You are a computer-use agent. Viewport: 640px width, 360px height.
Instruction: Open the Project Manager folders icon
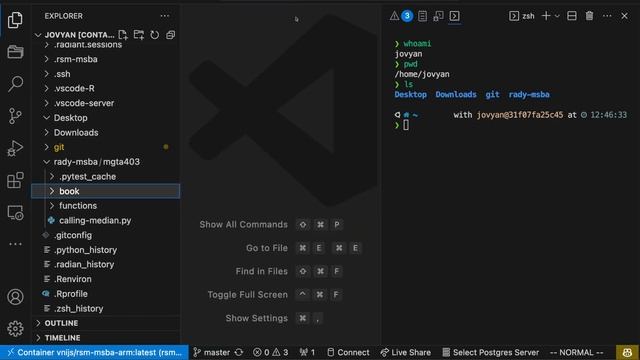pyautogui.click(x=15, y=52)
